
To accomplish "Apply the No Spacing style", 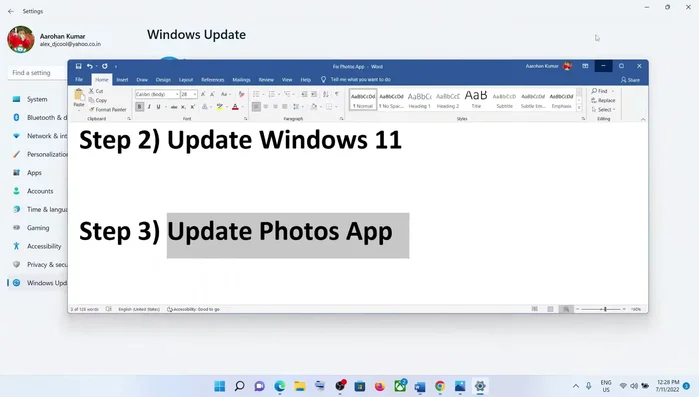I will 391,100.
